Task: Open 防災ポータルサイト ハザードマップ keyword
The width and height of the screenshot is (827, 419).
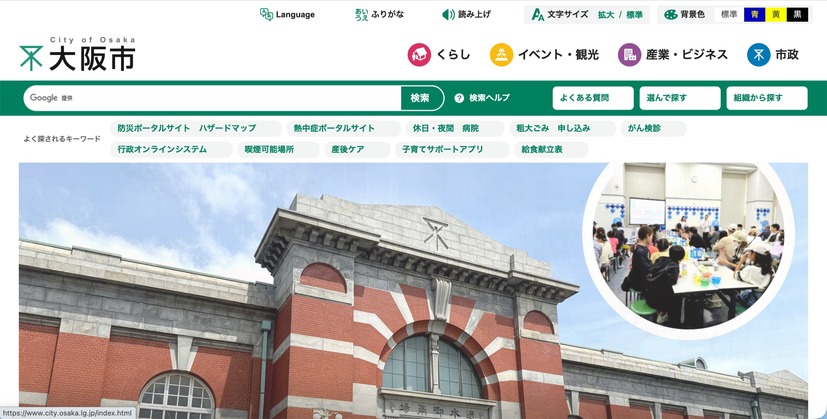Action: coord(196,128)
